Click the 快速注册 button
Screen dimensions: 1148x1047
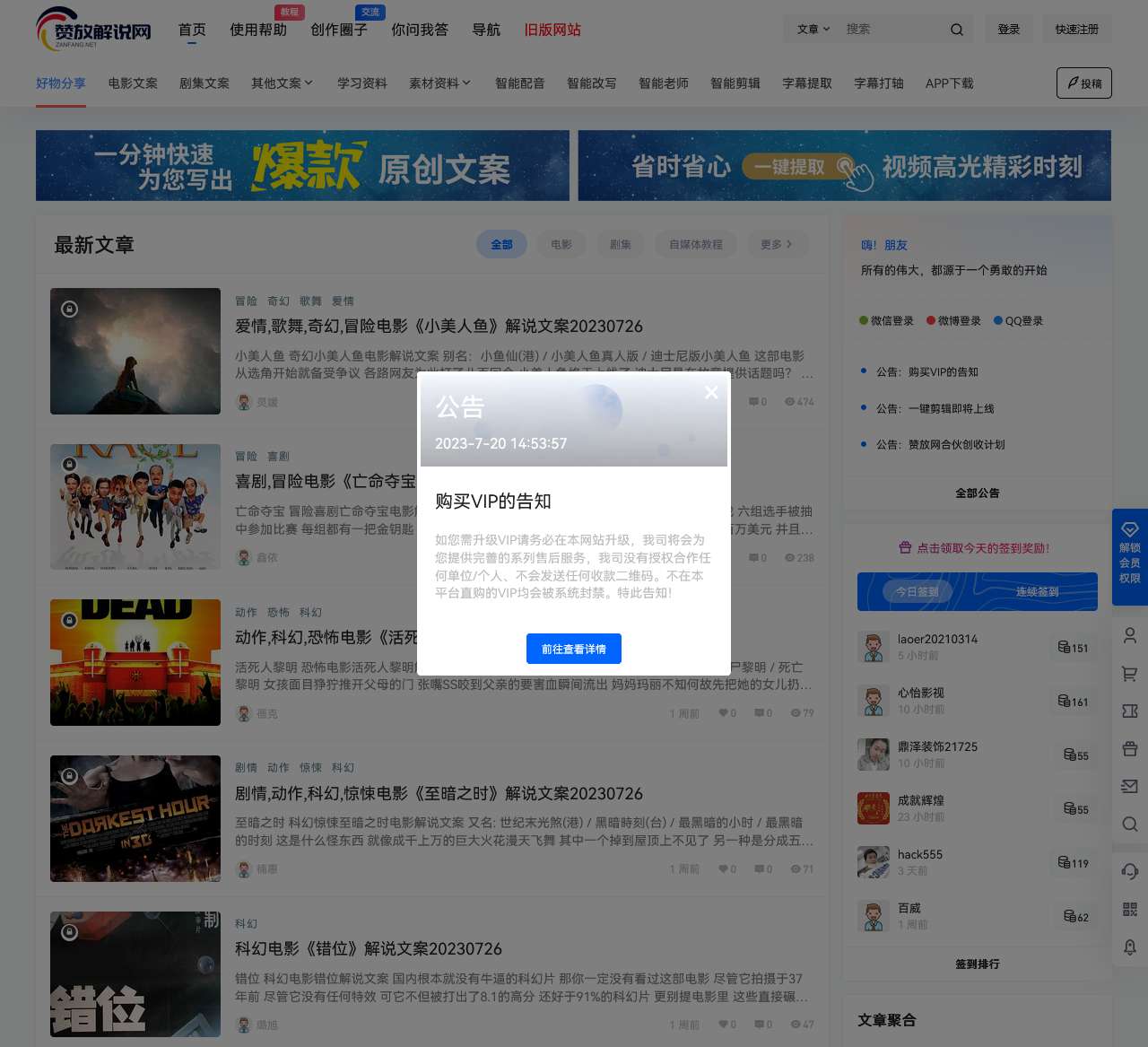(x=1076, y=30)
